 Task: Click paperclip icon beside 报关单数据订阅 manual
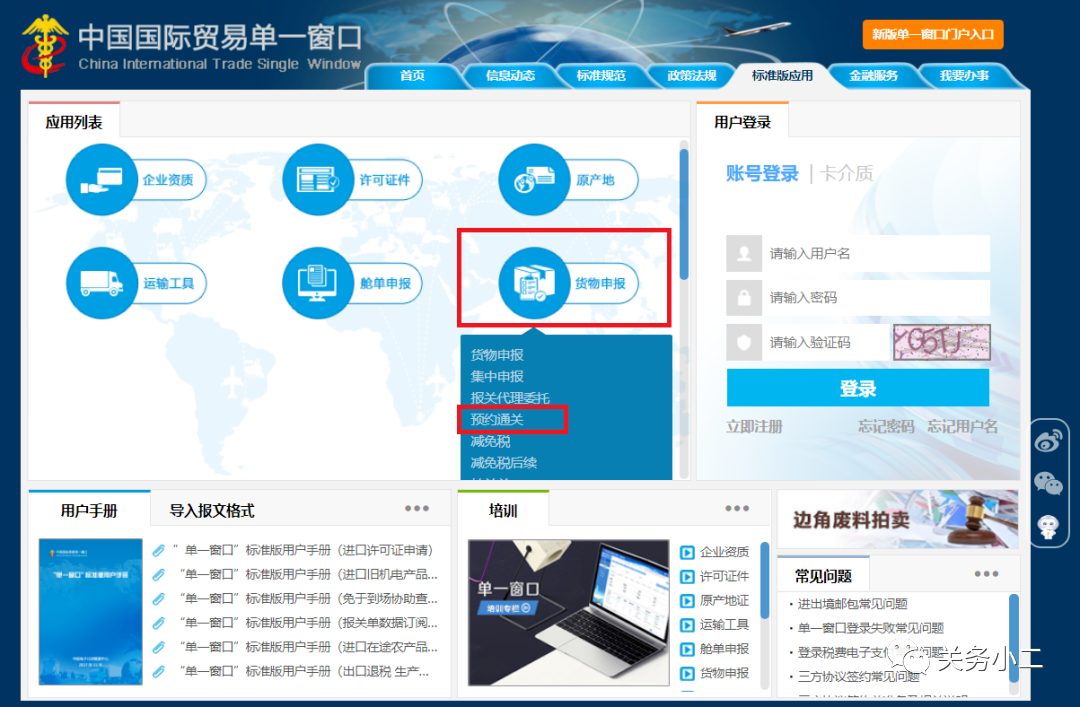click(x=158, y=623)
